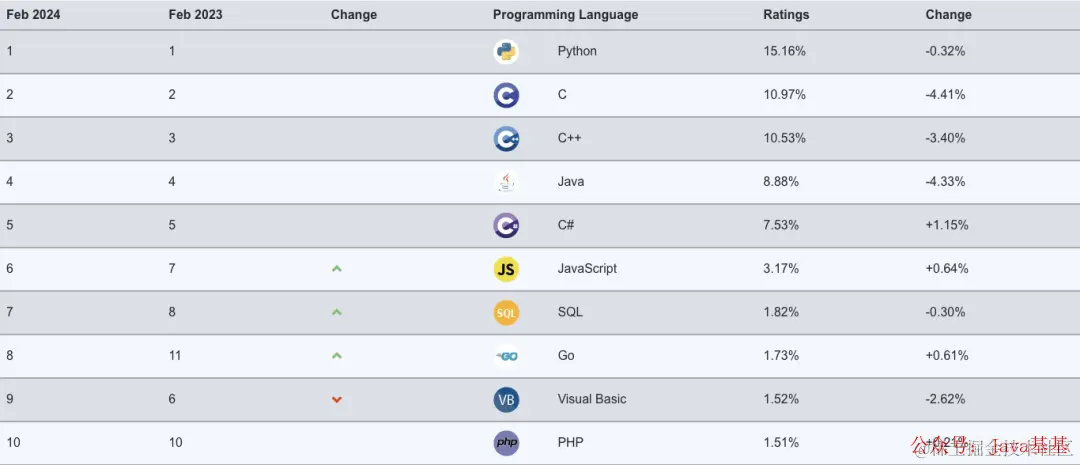Click the Visual Basic language name

coord(592,399)
